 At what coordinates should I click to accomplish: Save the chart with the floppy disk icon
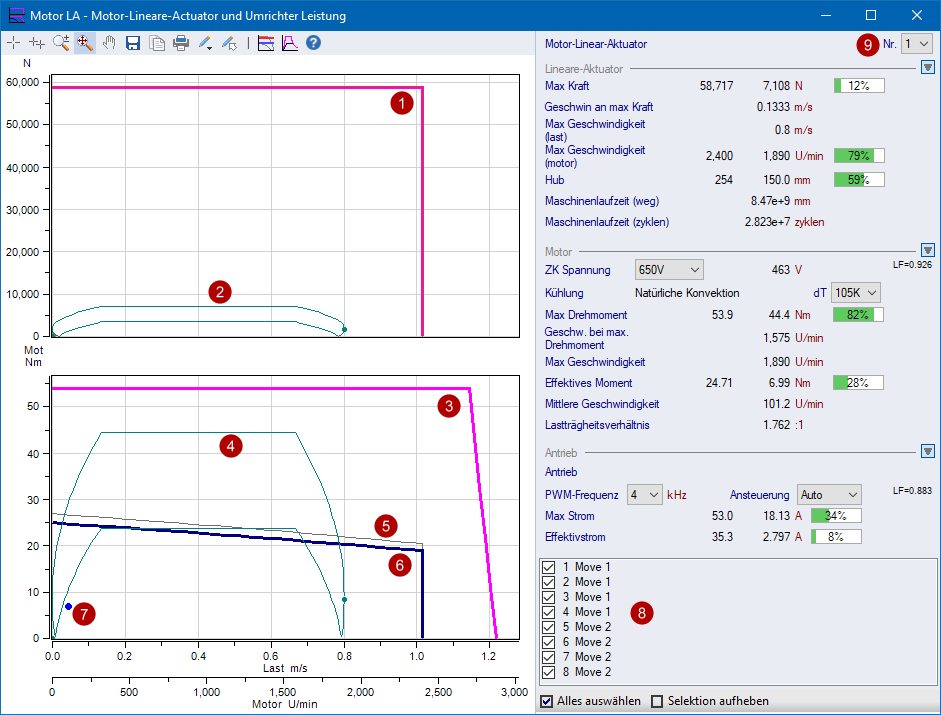click(133, 43)
